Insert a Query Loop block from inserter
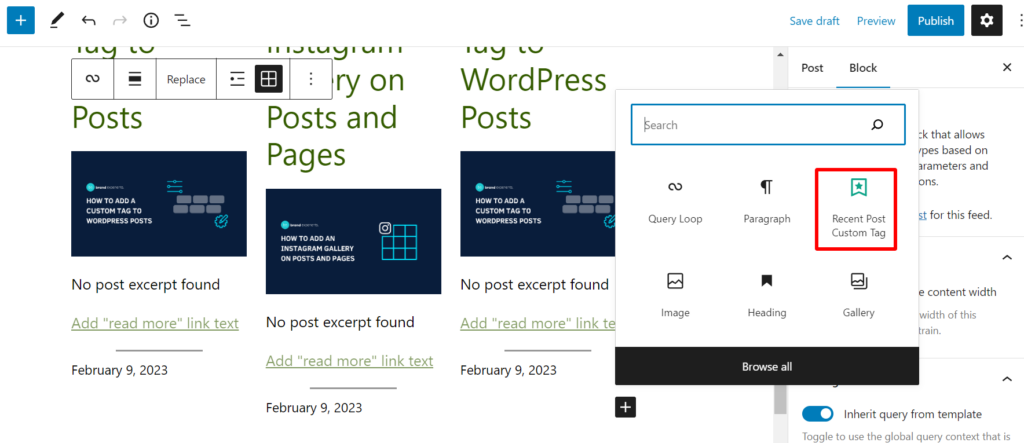The height and width of the screenshot is (443, 1024). pyautogui.click(x=675, y=202)
